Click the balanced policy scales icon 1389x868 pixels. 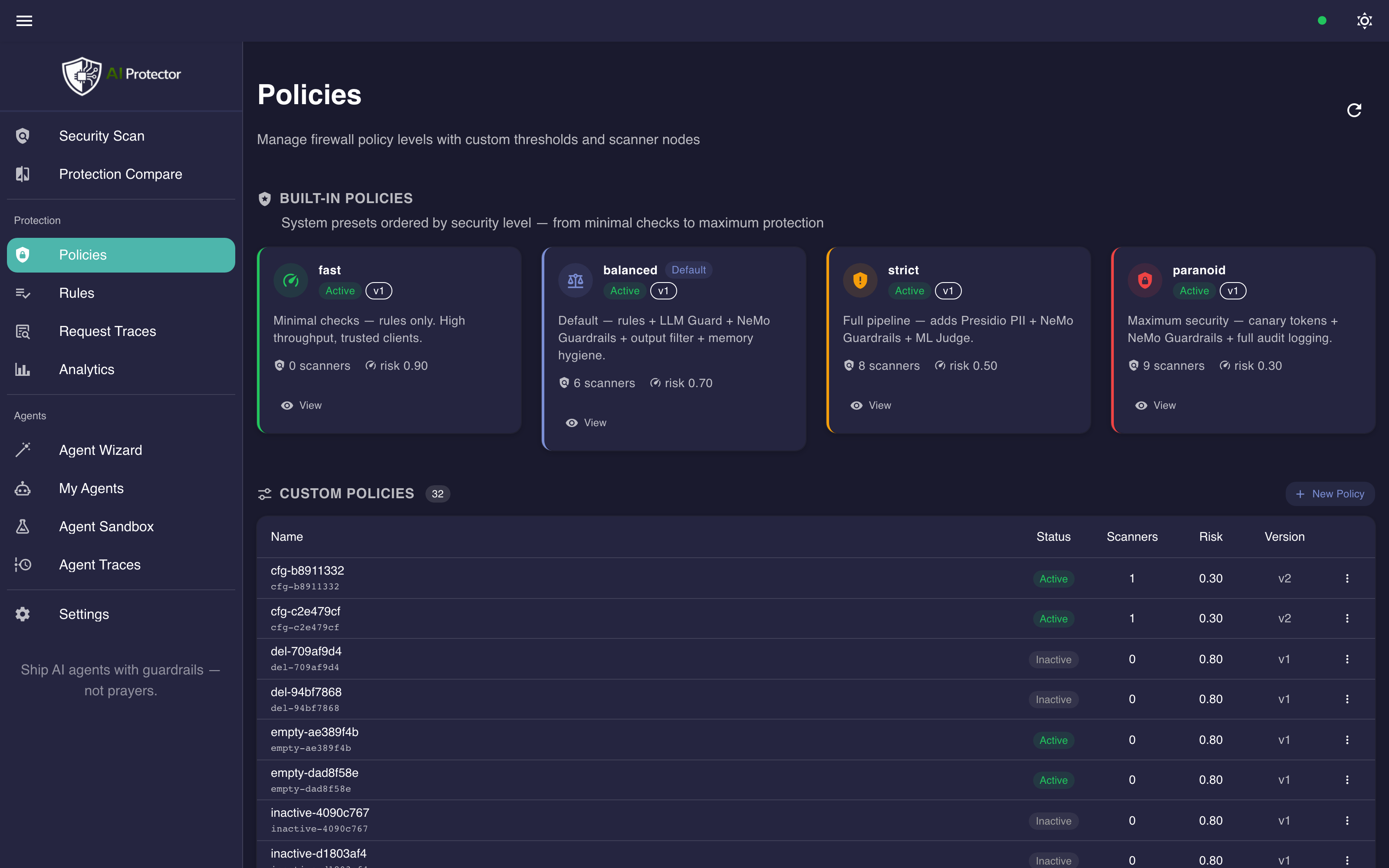point(576,280)
